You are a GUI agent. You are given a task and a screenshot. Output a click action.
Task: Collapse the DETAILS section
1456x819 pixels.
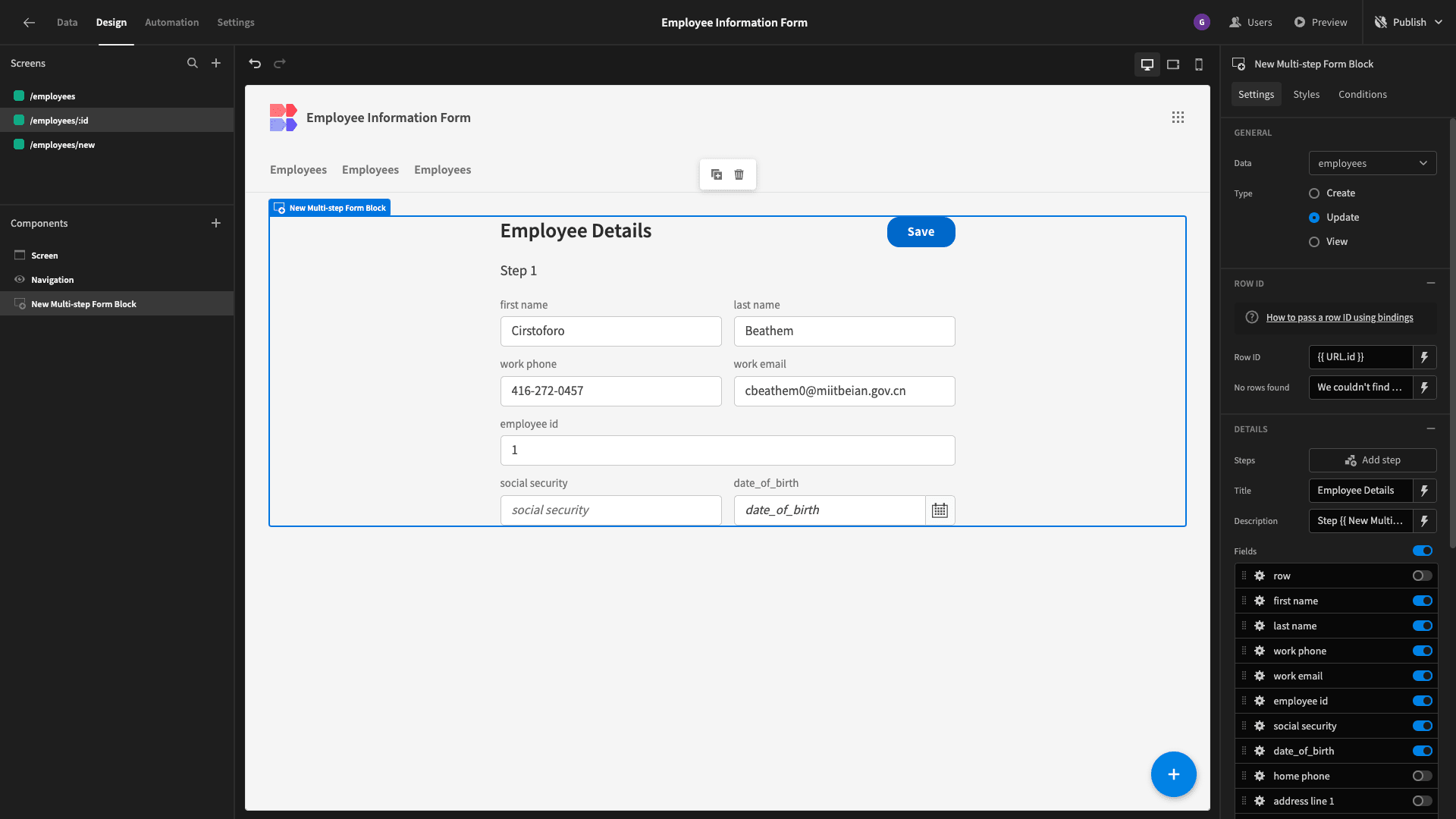pos(1431,429)
